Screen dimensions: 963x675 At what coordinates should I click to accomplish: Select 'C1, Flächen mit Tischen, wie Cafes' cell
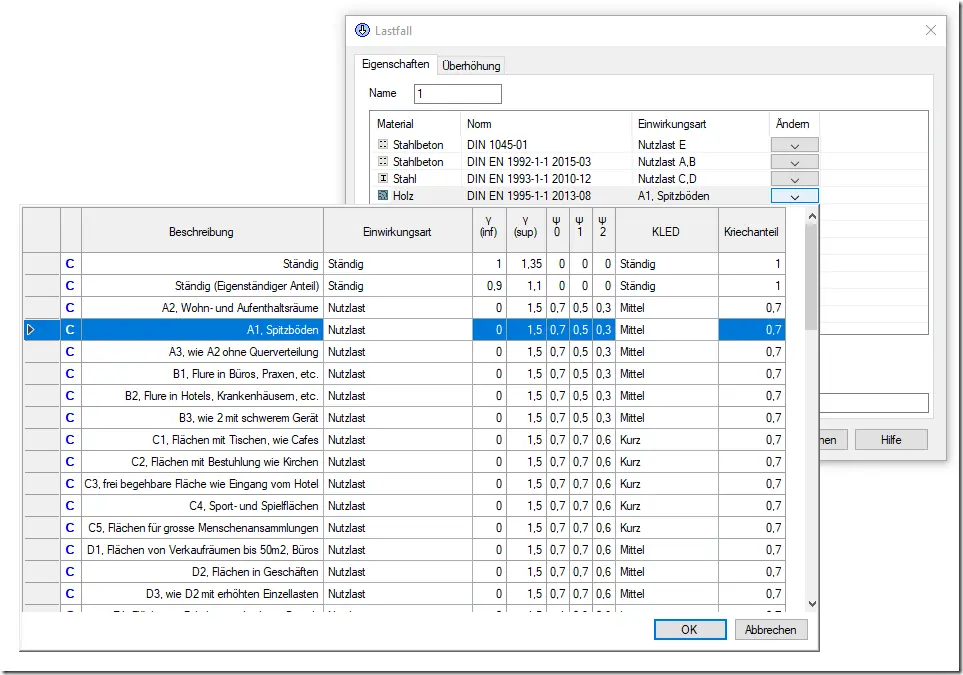click(x=202, y=440)
